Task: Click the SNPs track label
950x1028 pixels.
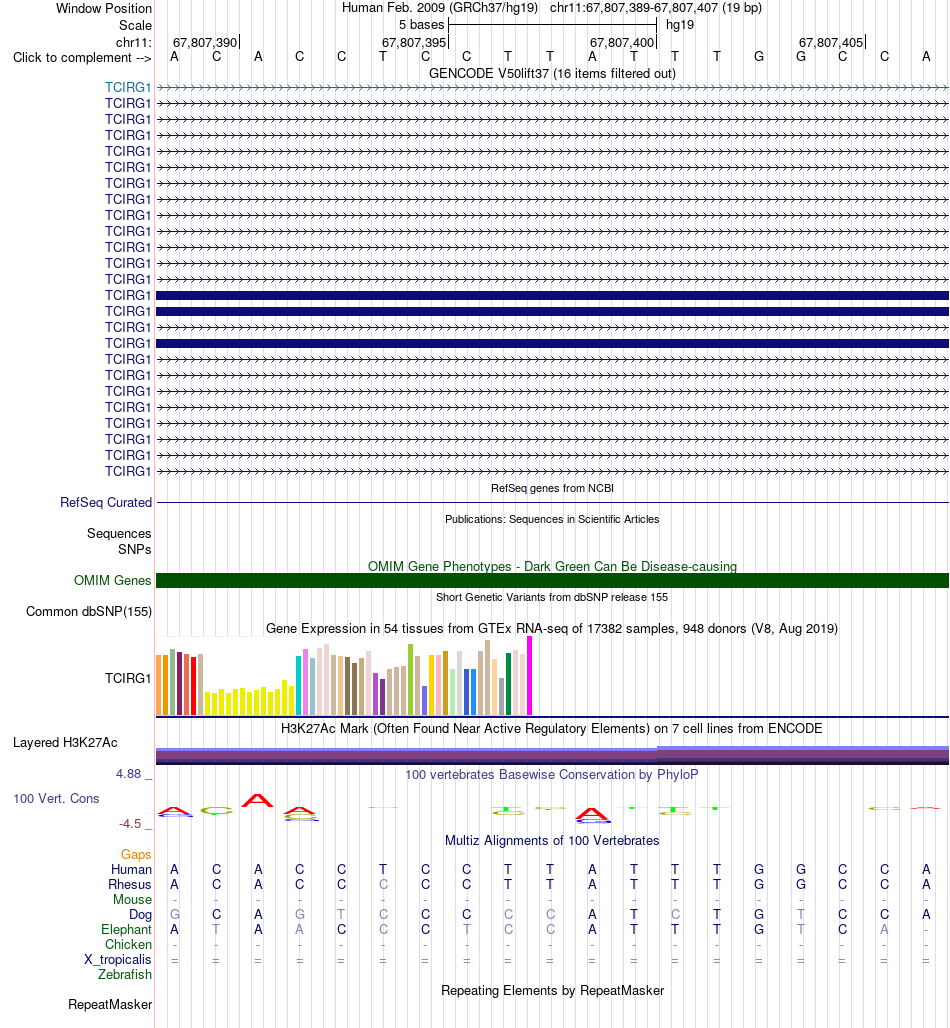Action: pyautogui.click(x=134, y=549)
